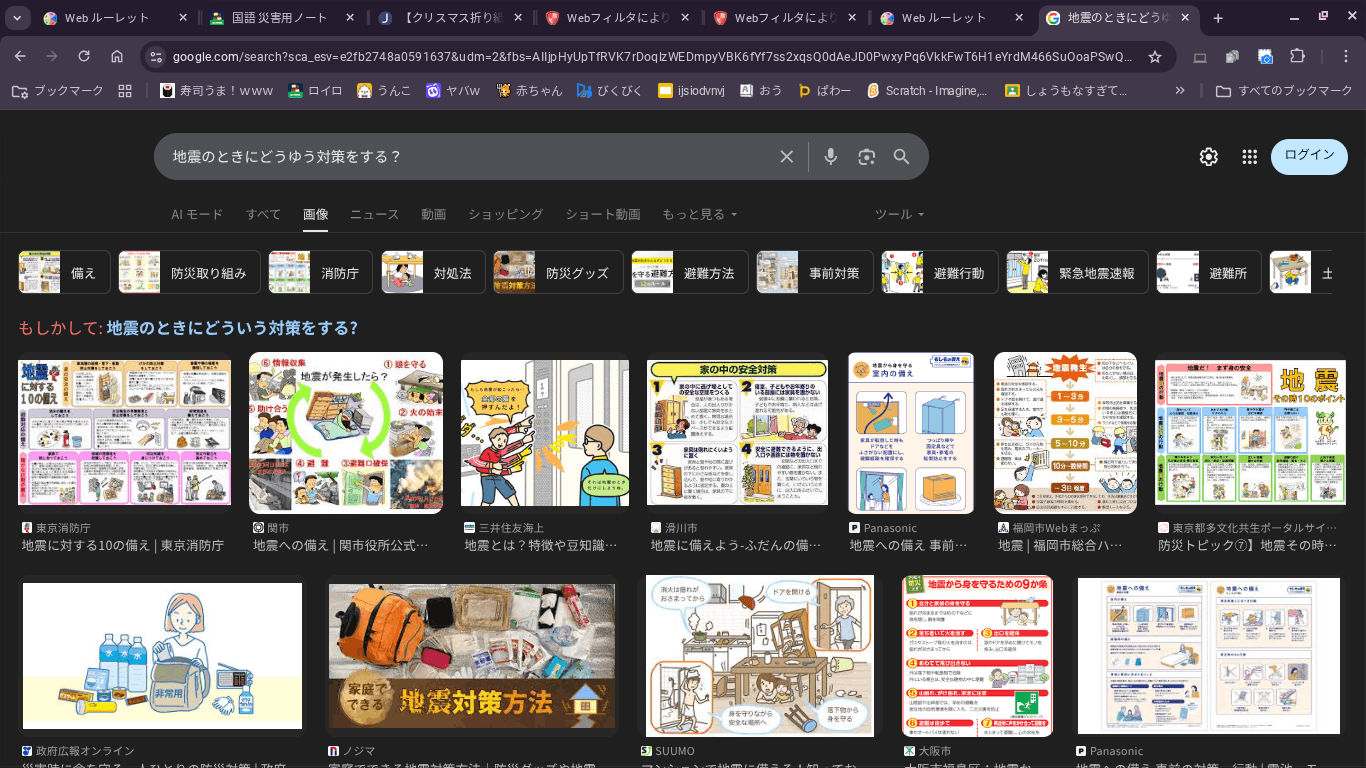Show hidden bookmarks overflow chevron
The height and width of the screenshot is (768, 1366).
(1180, 91)
